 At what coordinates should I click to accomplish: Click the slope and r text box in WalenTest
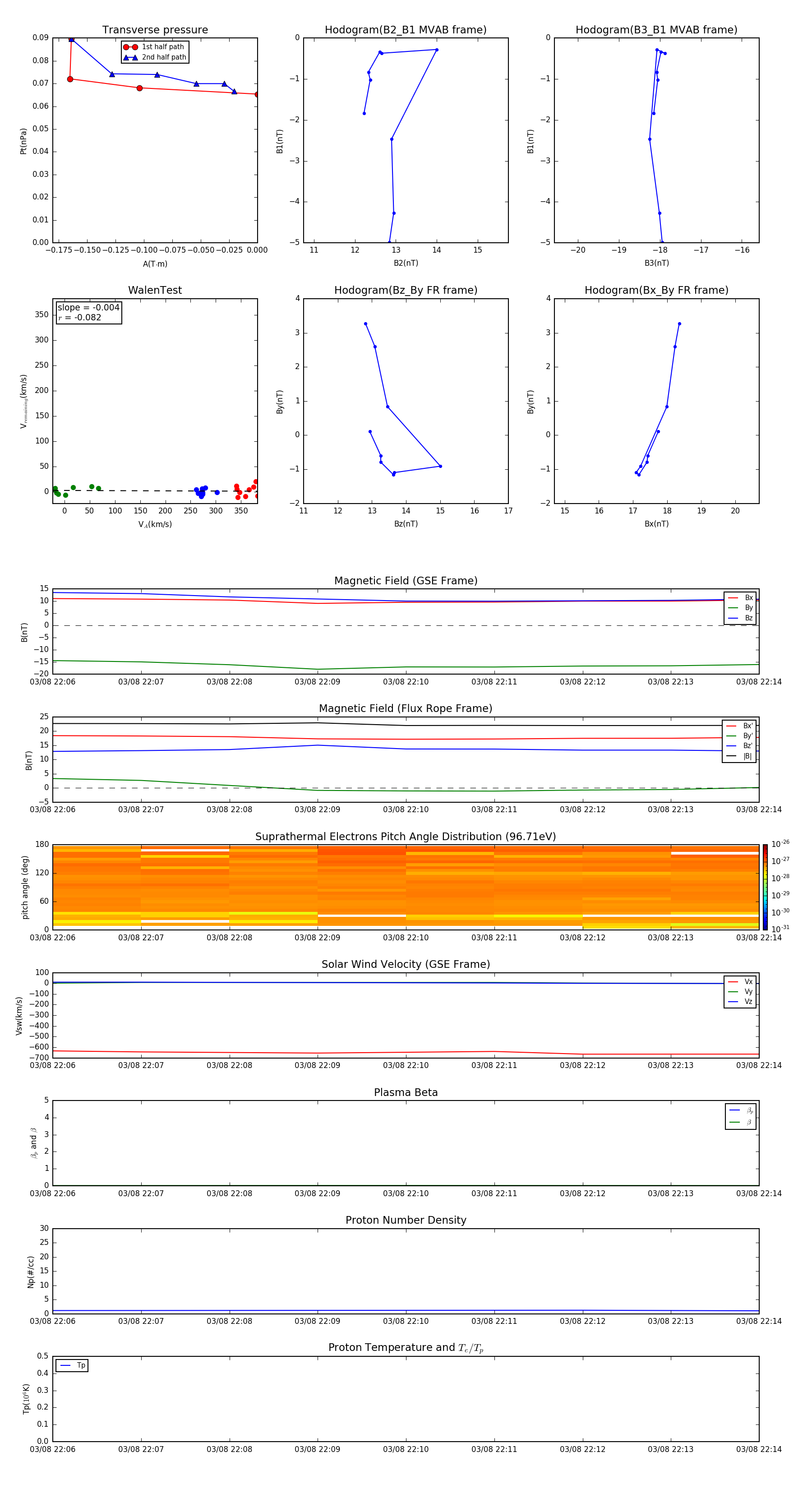point(88,312)
